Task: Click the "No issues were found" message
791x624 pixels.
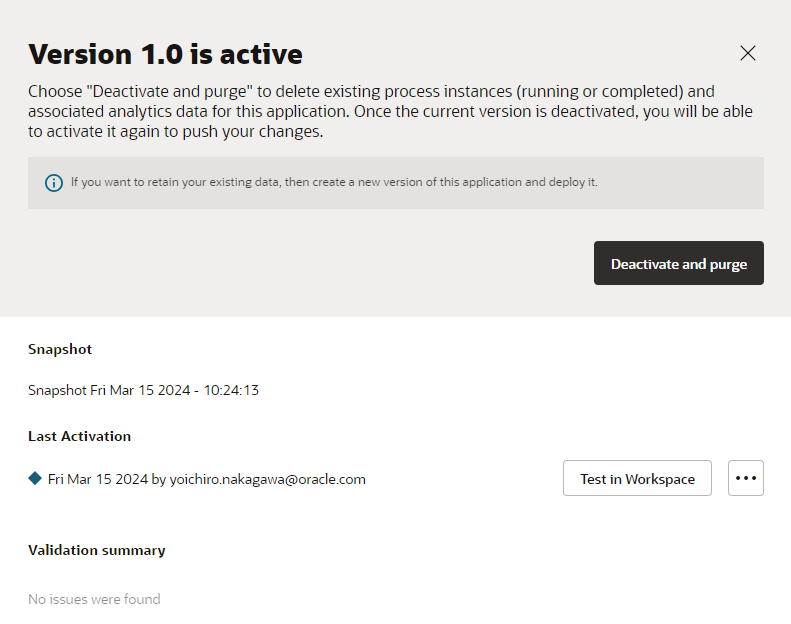Action: point(94,599)
